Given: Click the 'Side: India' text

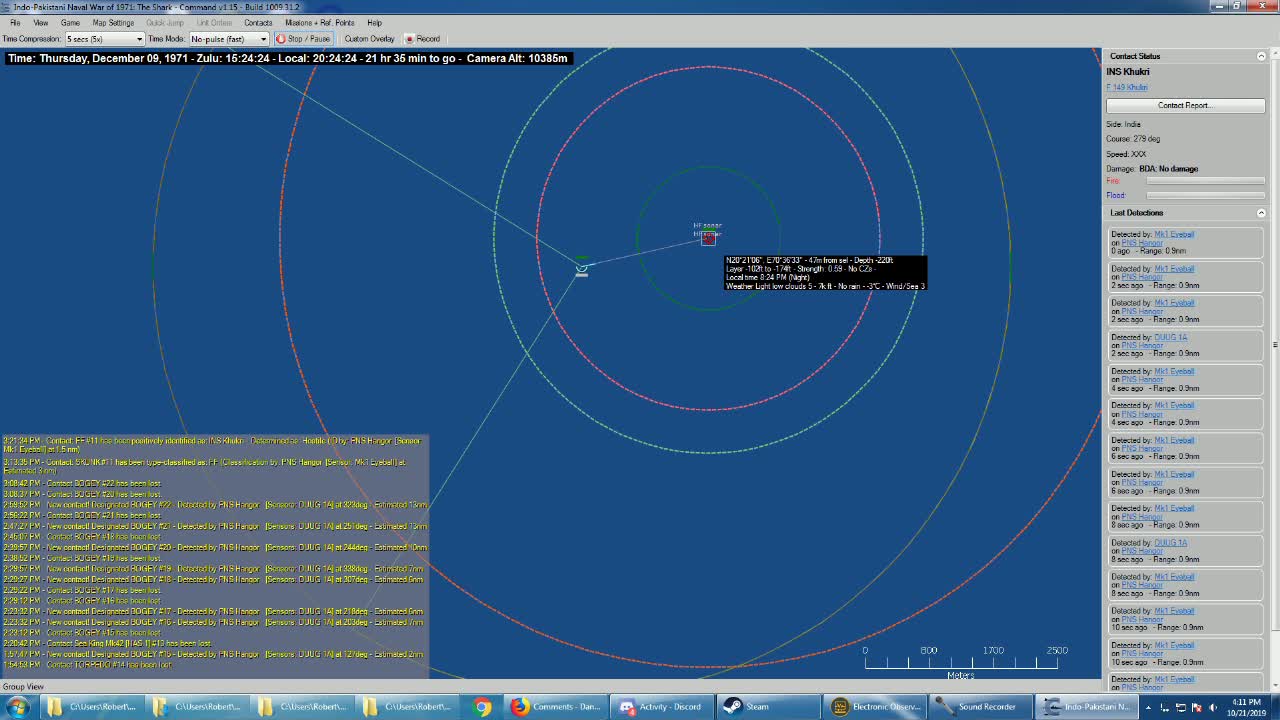Looking at the screenshot, I should tap(1123, 125).
